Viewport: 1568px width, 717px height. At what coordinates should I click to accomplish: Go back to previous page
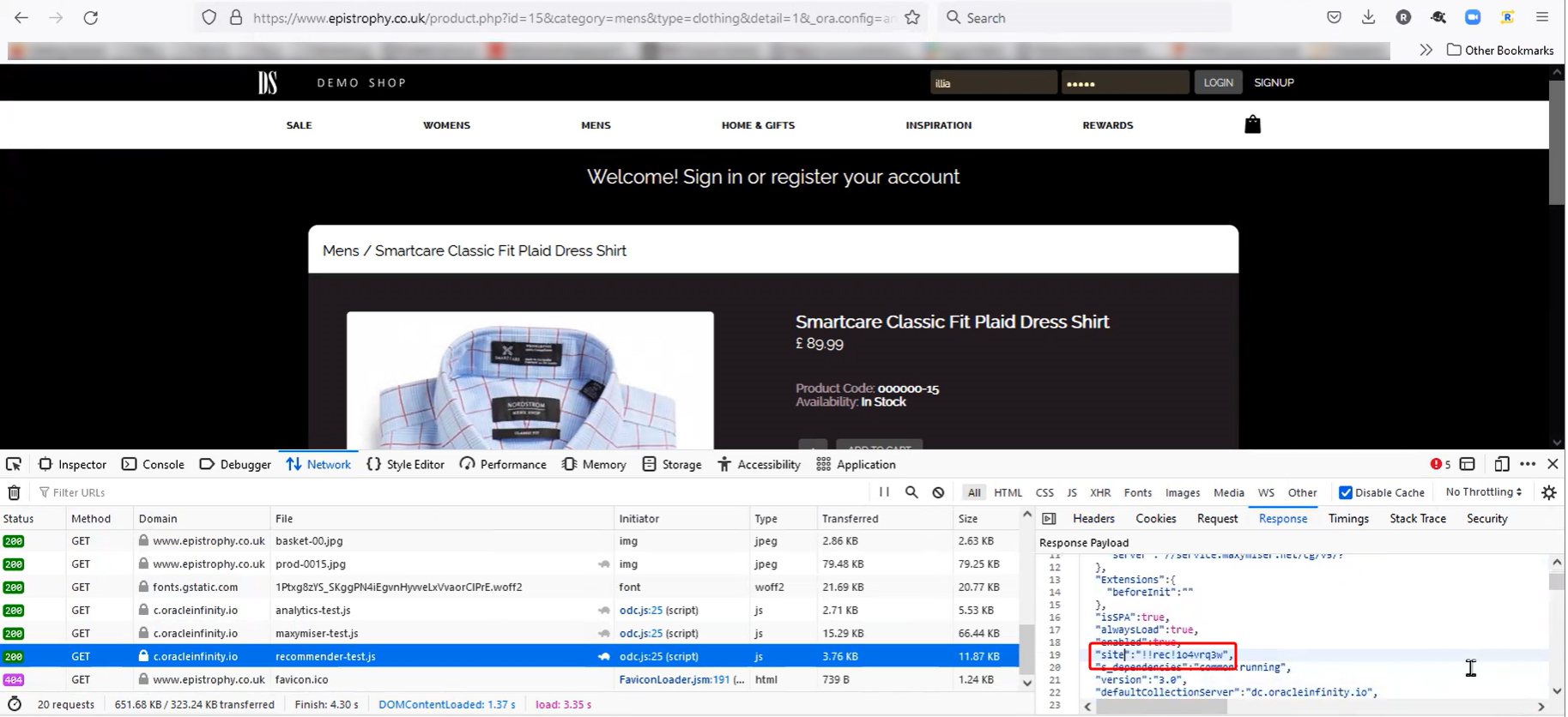click(21, 17)
